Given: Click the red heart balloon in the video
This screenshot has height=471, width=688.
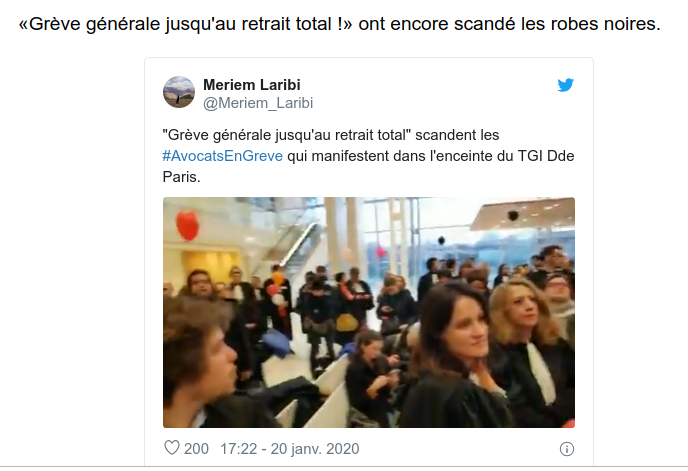Looking at the screenshot, I should tap(188, 225).
